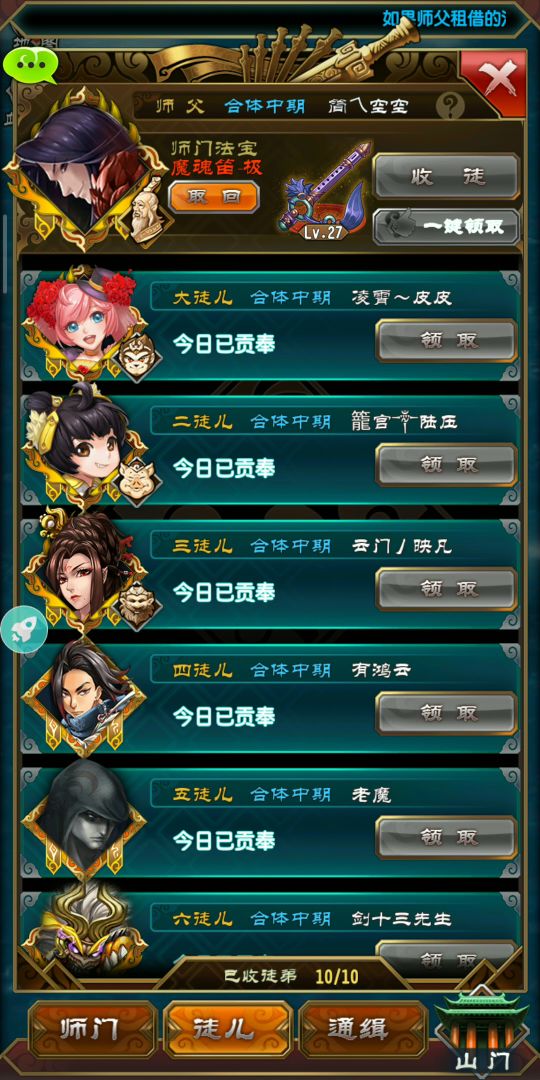Claim 领取 for 三徒儿 云门/映凡
Screen dimensions: 540x1080
(446, 589)
